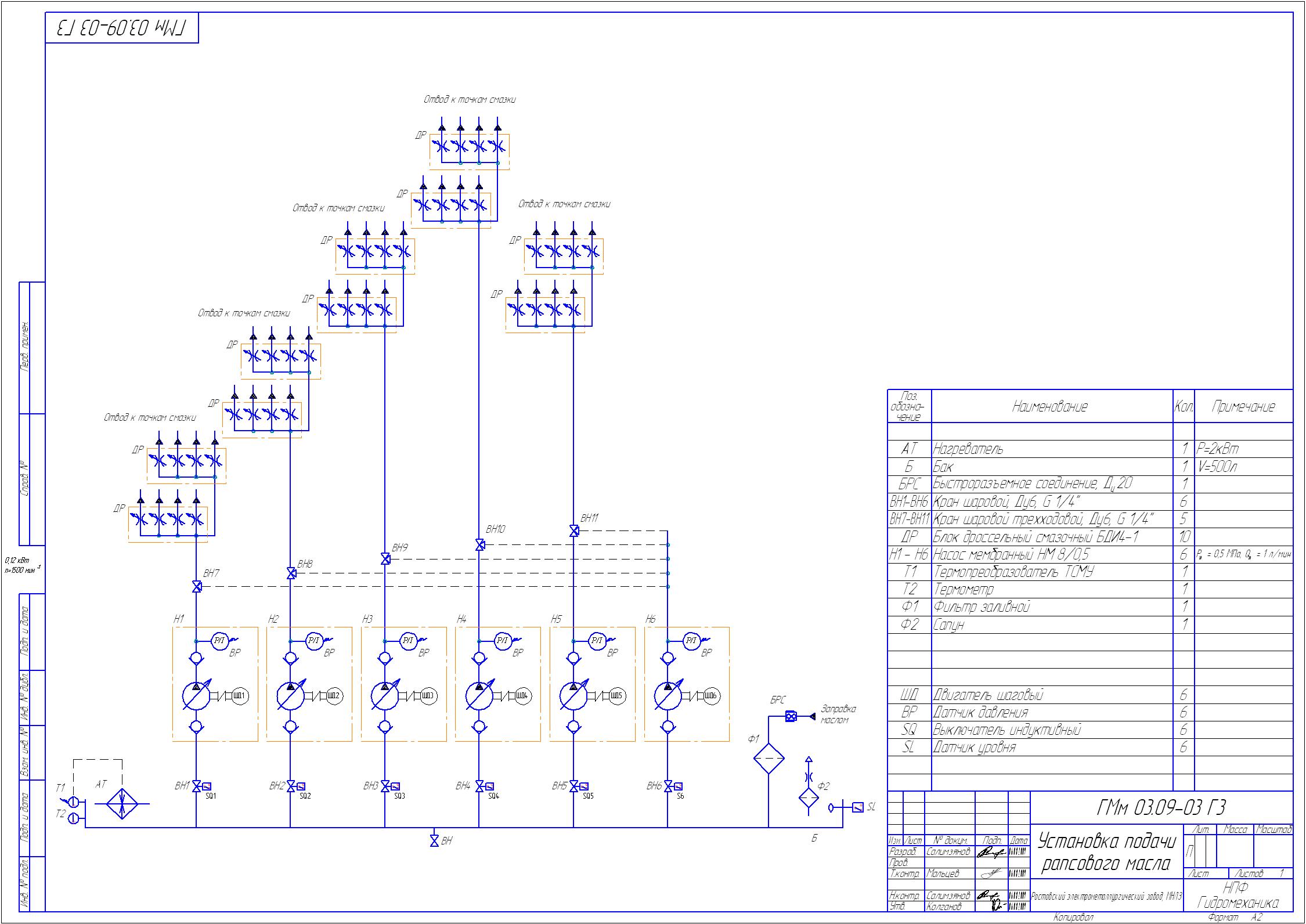Select 'НПФ Гидромеханика' company text
This screenshot has height=924, width=1306.
point(1238,896)
